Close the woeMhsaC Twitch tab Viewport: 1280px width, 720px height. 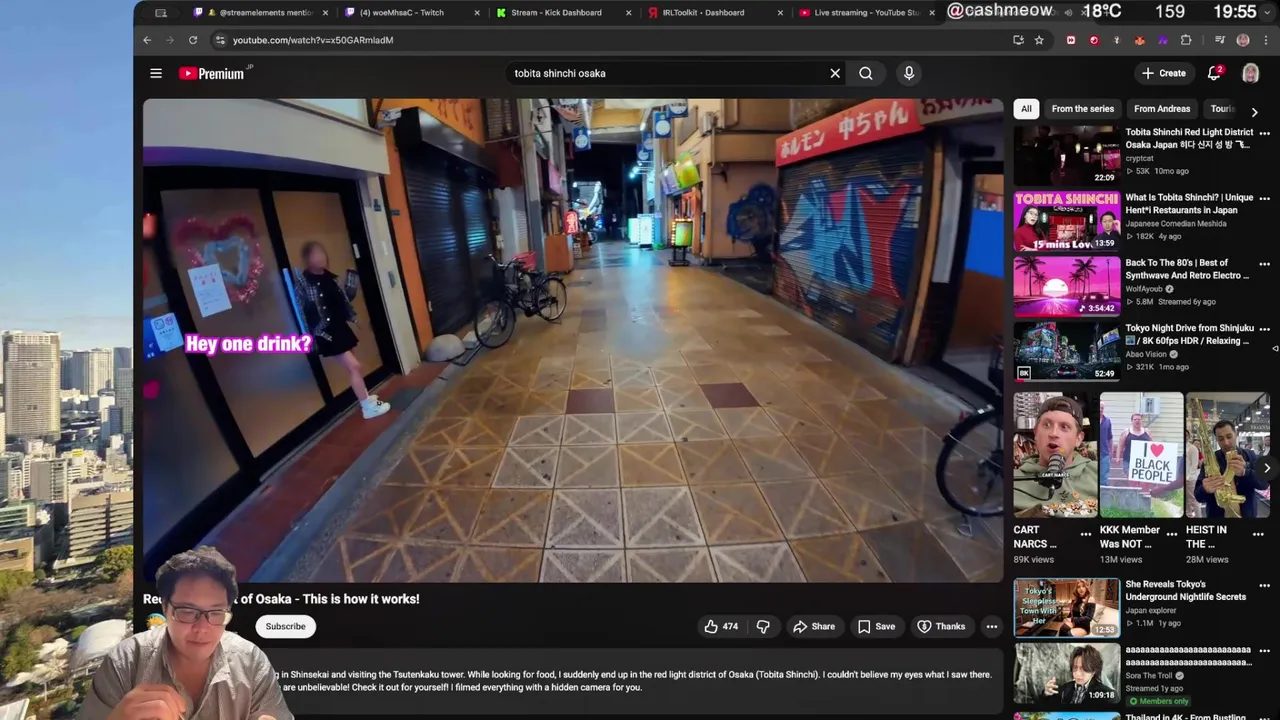(x=477, y=13)
